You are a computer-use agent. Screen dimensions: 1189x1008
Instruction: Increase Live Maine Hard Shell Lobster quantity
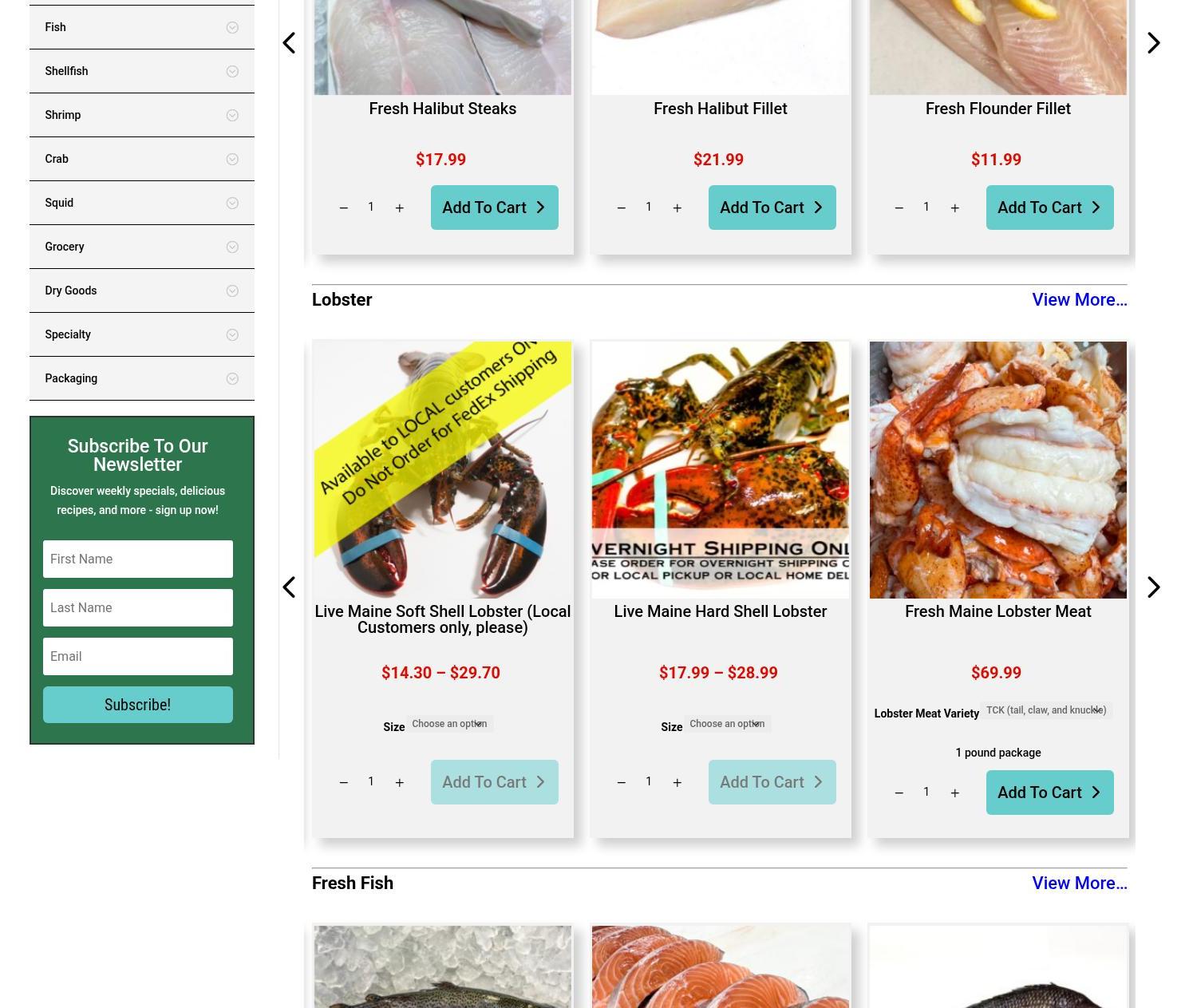tap(677, 782)
